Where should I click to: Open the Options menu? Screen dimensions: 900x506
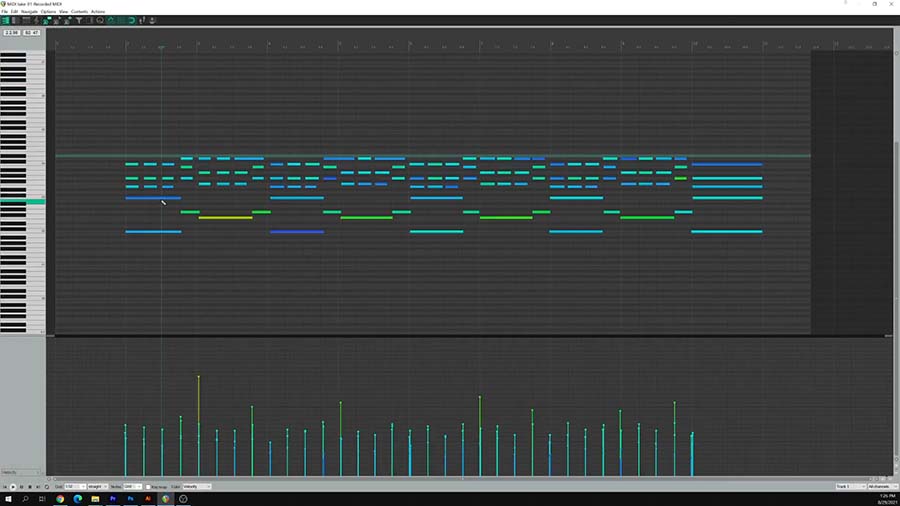click(x=48, y=11)
